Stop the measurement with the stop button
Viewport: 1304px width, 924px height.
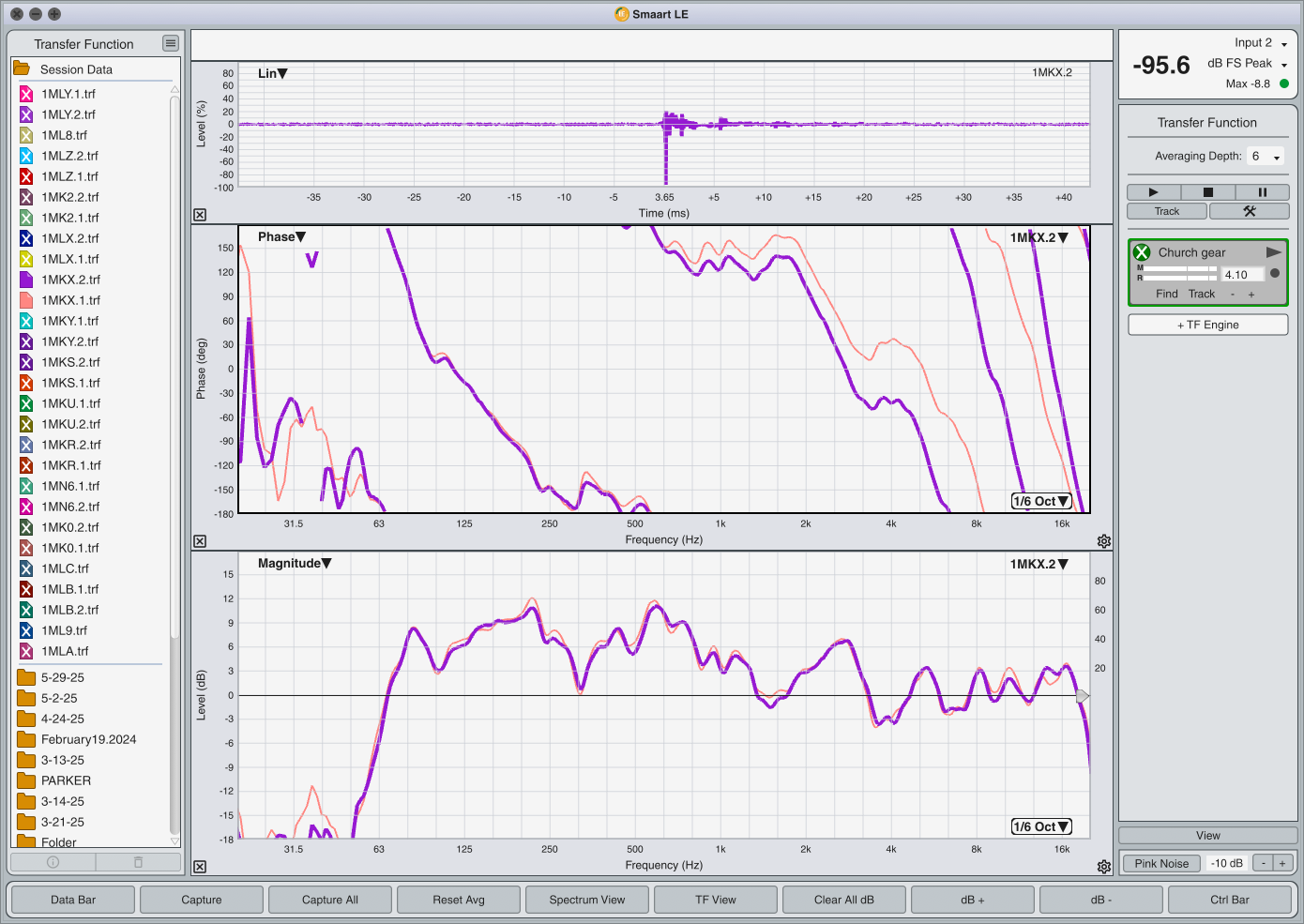1207,192
